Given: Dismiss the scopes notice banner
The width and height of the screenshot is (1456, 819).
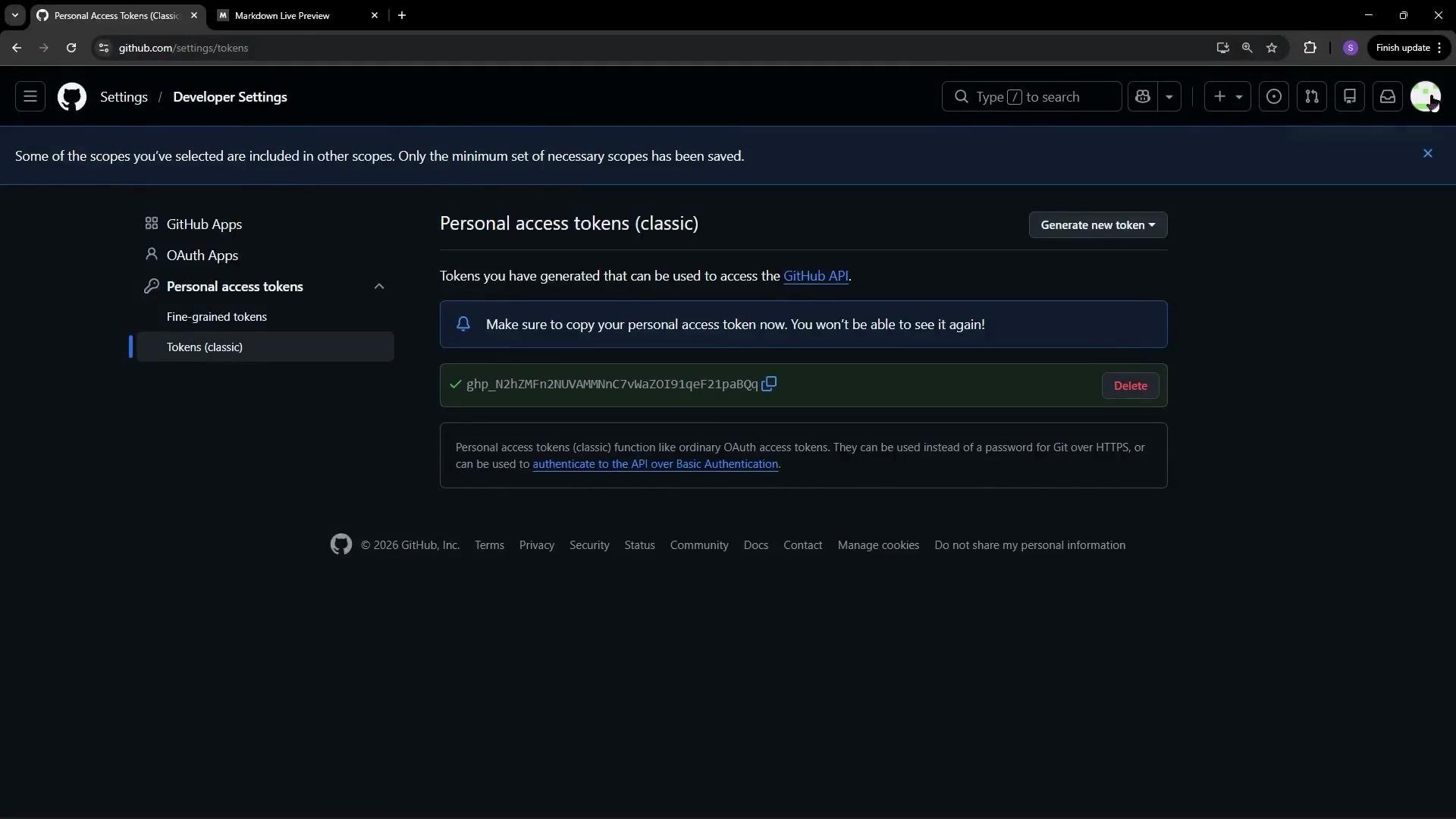Looking at the screenshot, I should 1428,153.
